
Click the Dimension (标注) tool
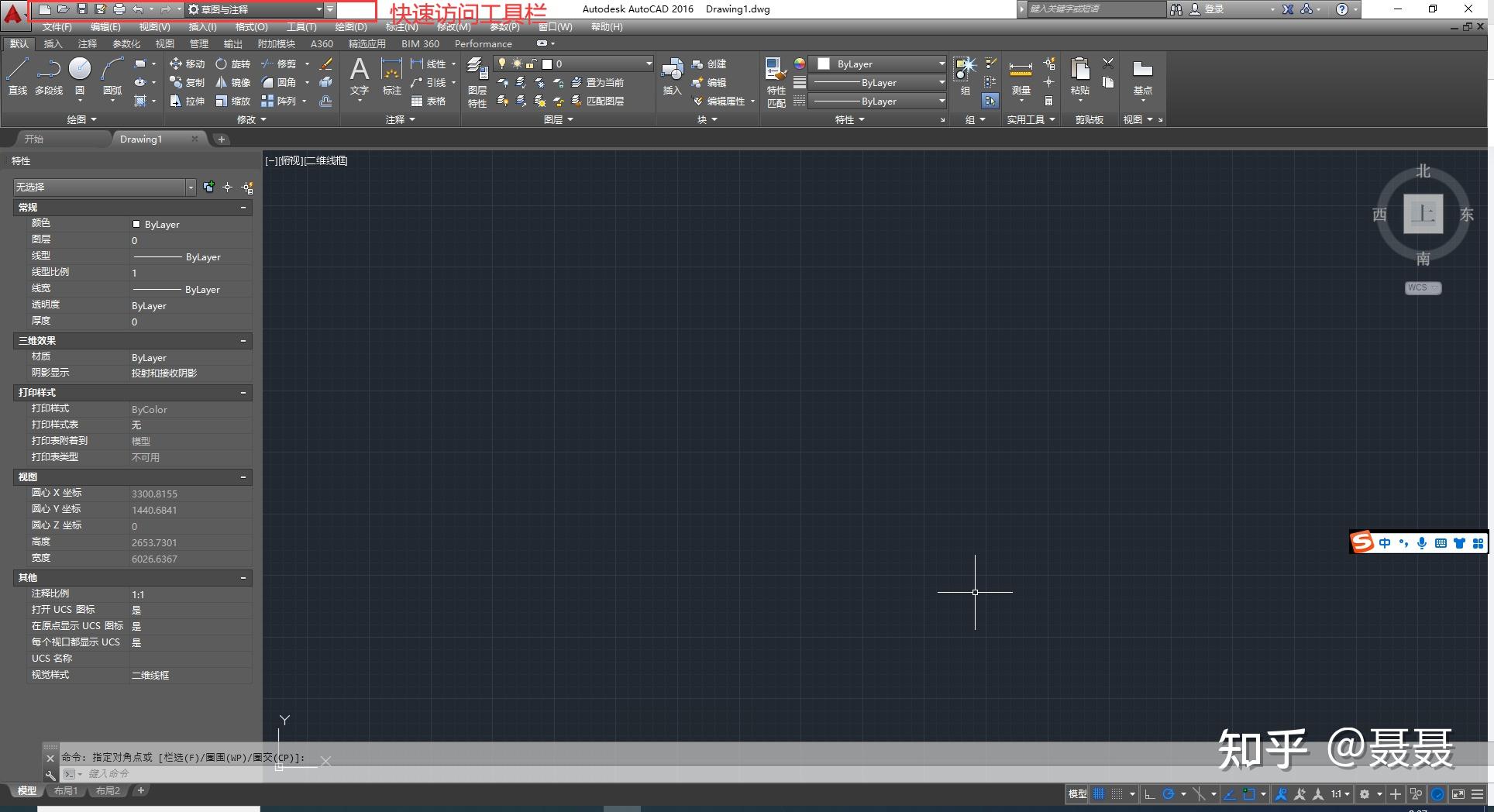tap(392, 76)
